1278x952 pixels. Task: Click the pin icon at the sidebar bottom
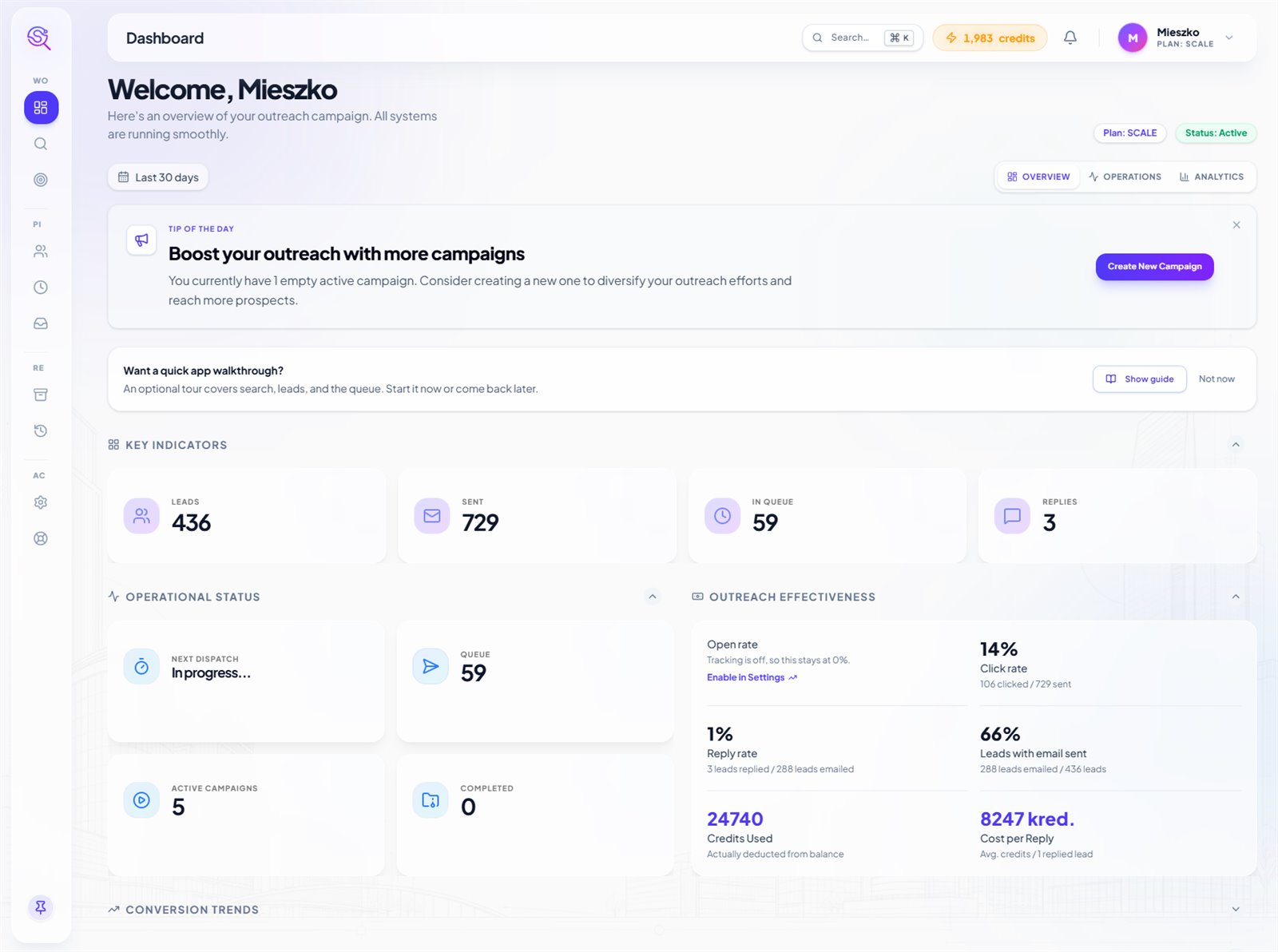[x=41, y=907]
